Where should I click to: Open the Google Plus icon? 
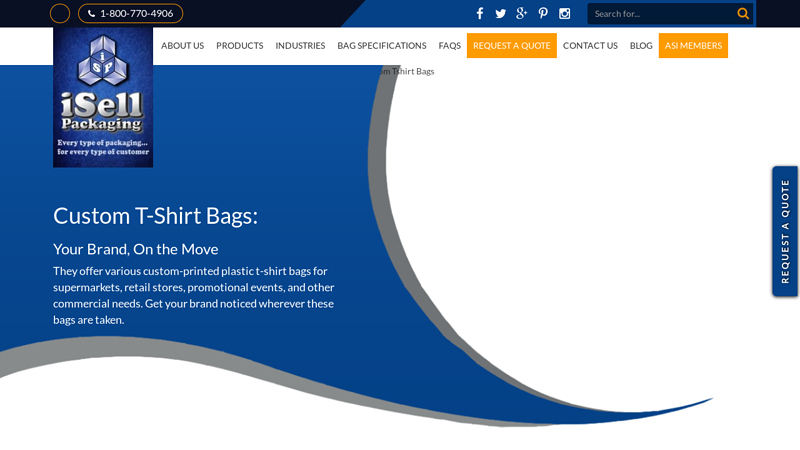pos(522,13)
